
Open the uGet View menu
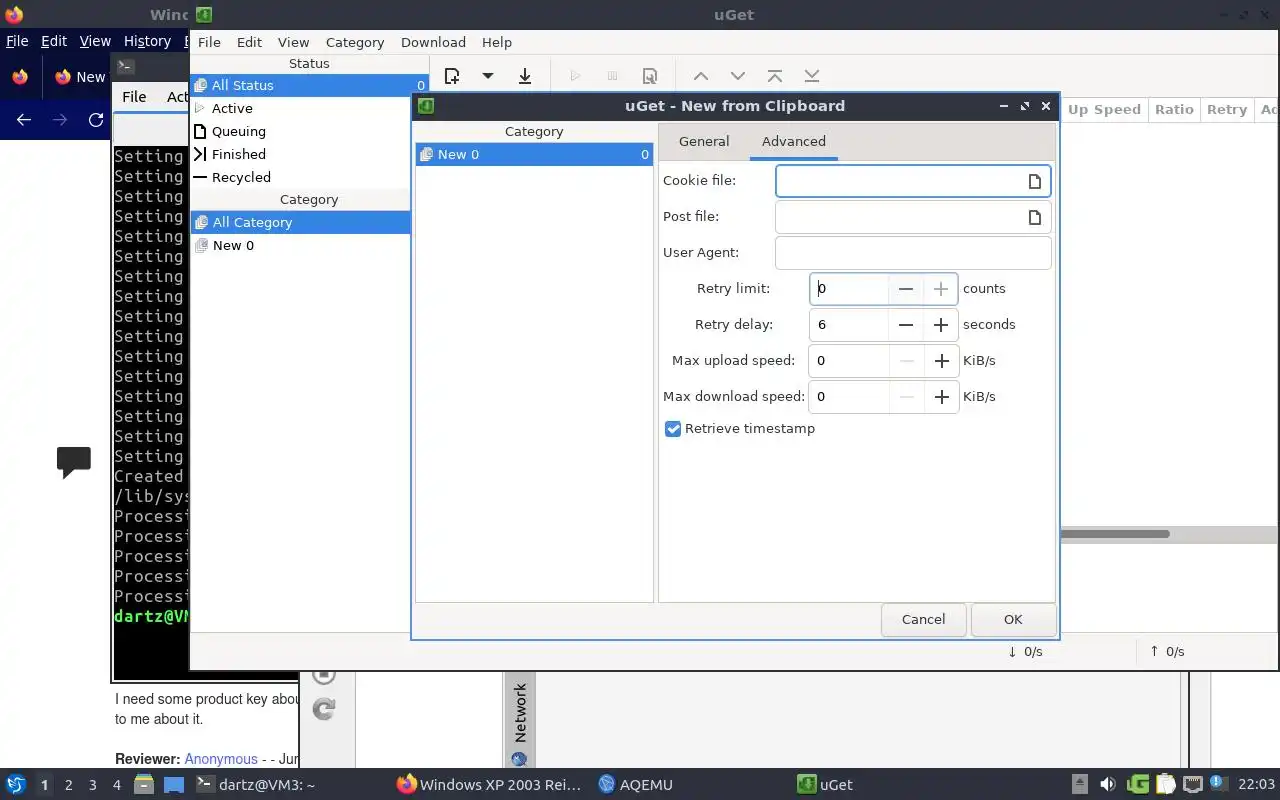click(293, 42)
